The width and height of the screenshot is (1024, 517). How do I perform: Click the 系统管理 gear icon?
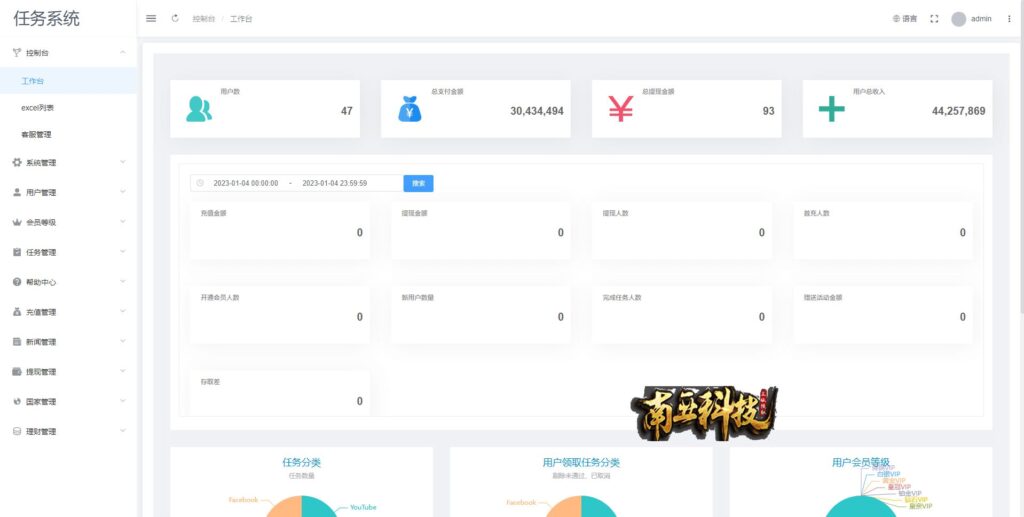[17, 163]
